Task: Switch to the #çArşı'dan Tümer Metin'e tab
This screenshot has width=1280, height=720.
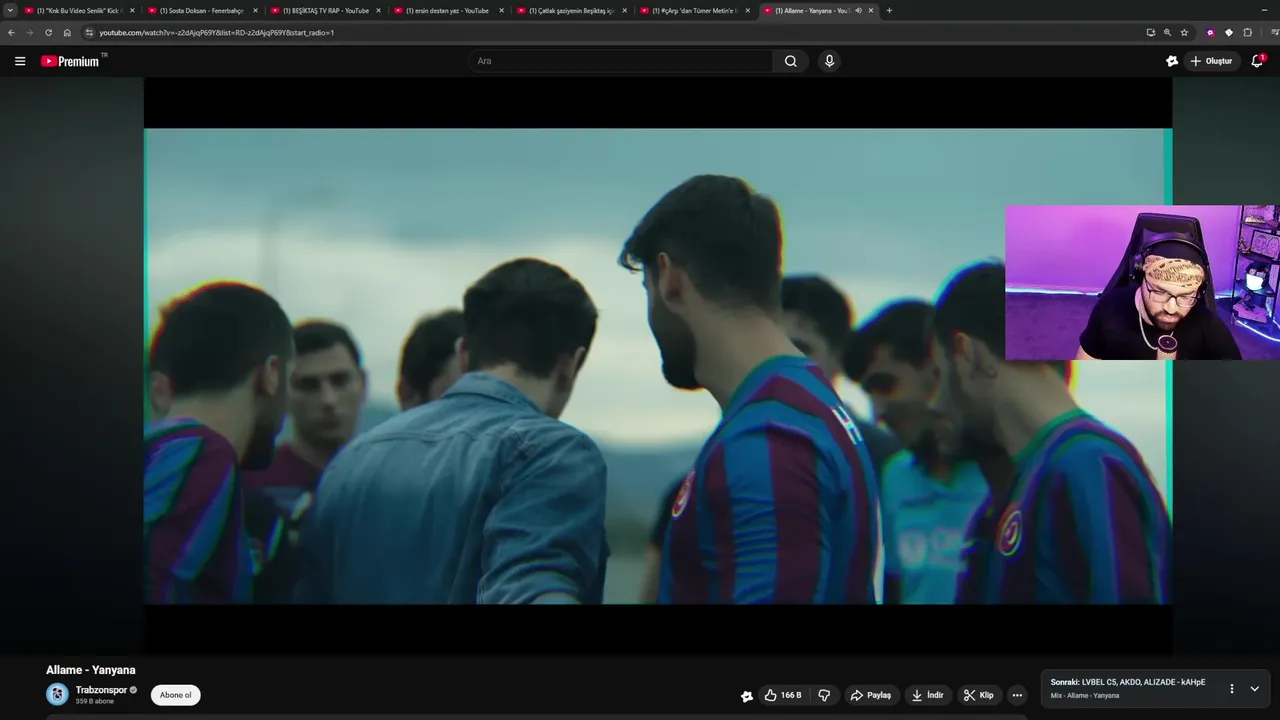Action: coord(693,10)
